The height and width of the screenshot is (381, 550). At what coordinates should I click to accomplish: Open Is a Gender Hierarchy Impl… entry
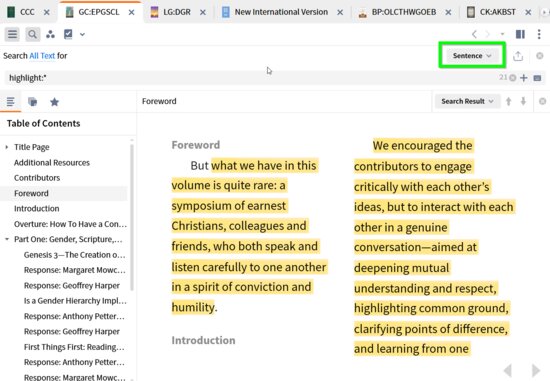[75, 301]
